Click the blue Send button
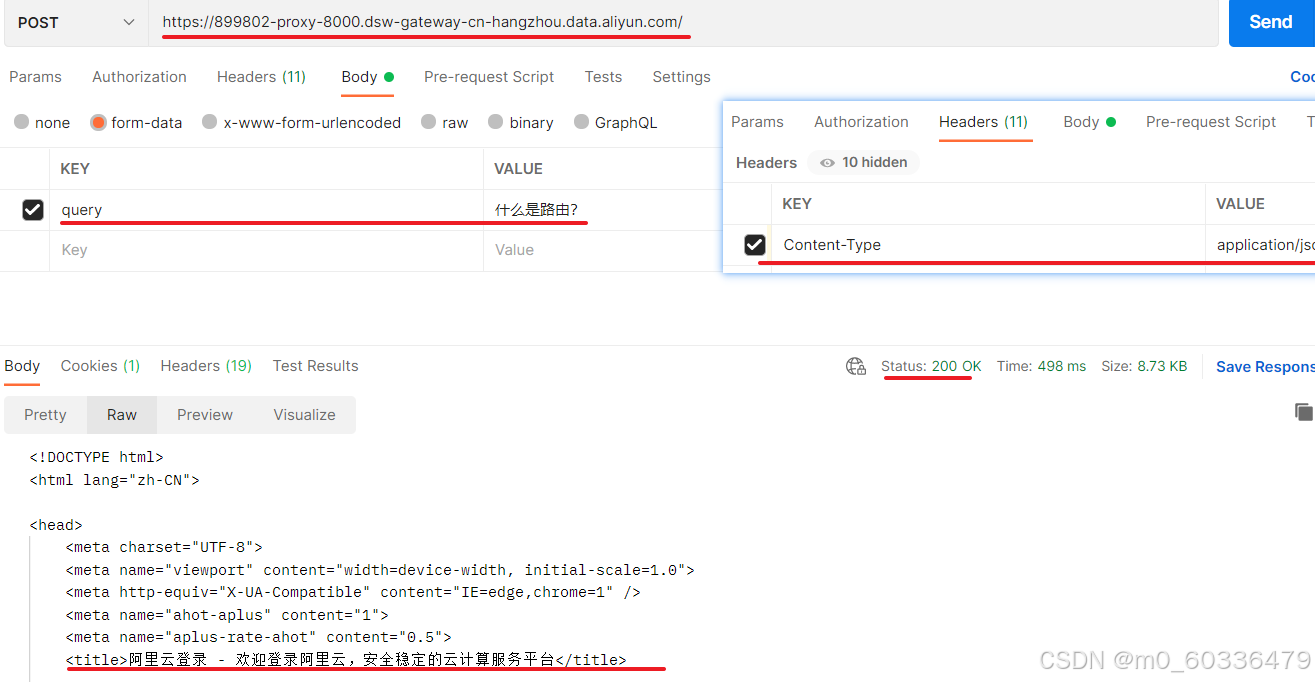The image size is (1315, 682). (1271, 22)
